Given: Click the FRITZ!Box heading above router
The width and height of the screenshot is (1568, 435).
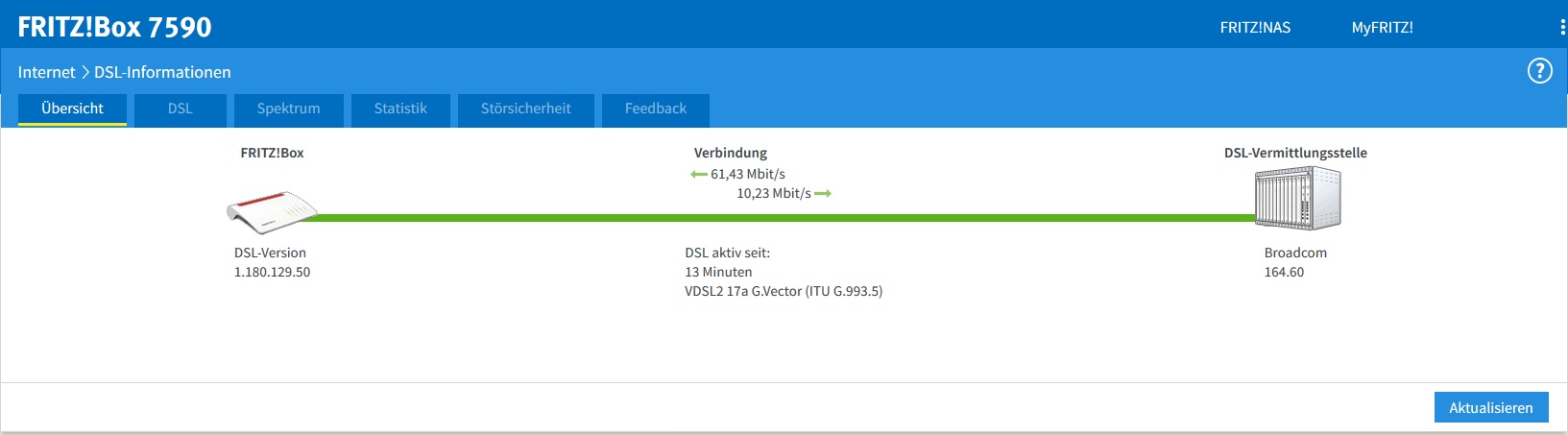Looking at the screenshot, I should coord(272,153).
